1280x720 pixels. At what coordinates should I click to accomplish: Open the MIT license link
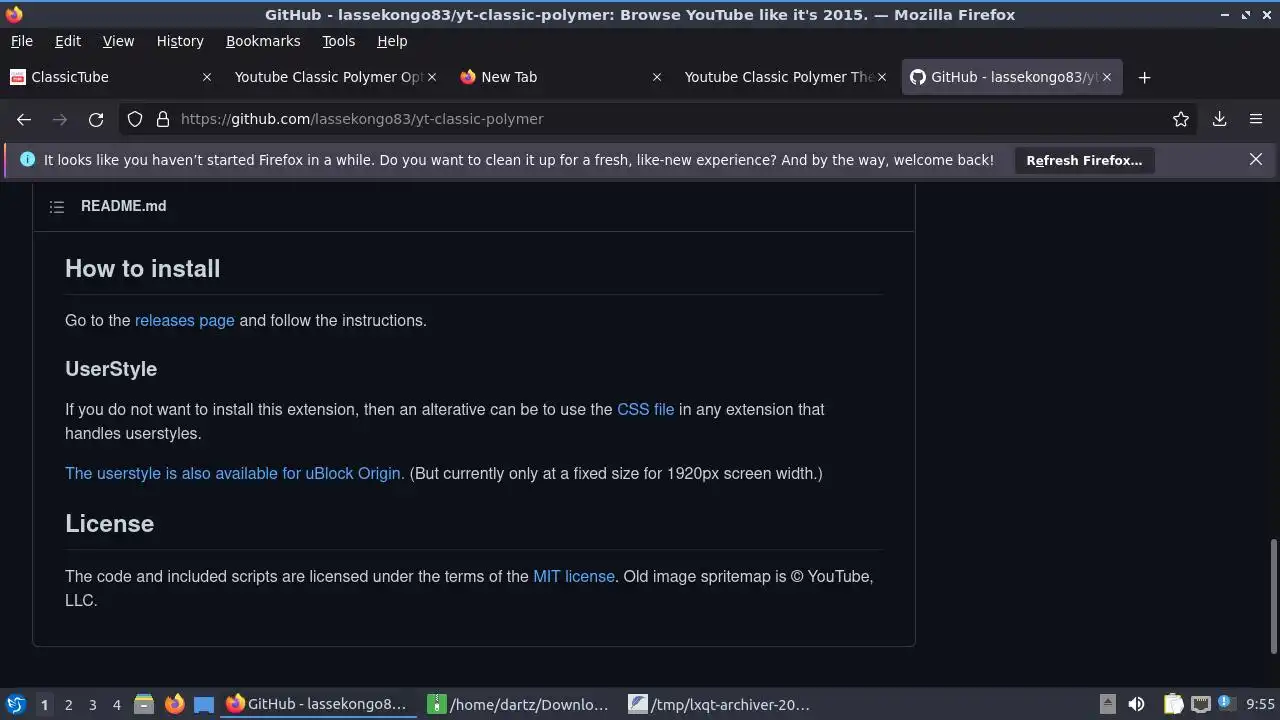[x=574, y=577]
